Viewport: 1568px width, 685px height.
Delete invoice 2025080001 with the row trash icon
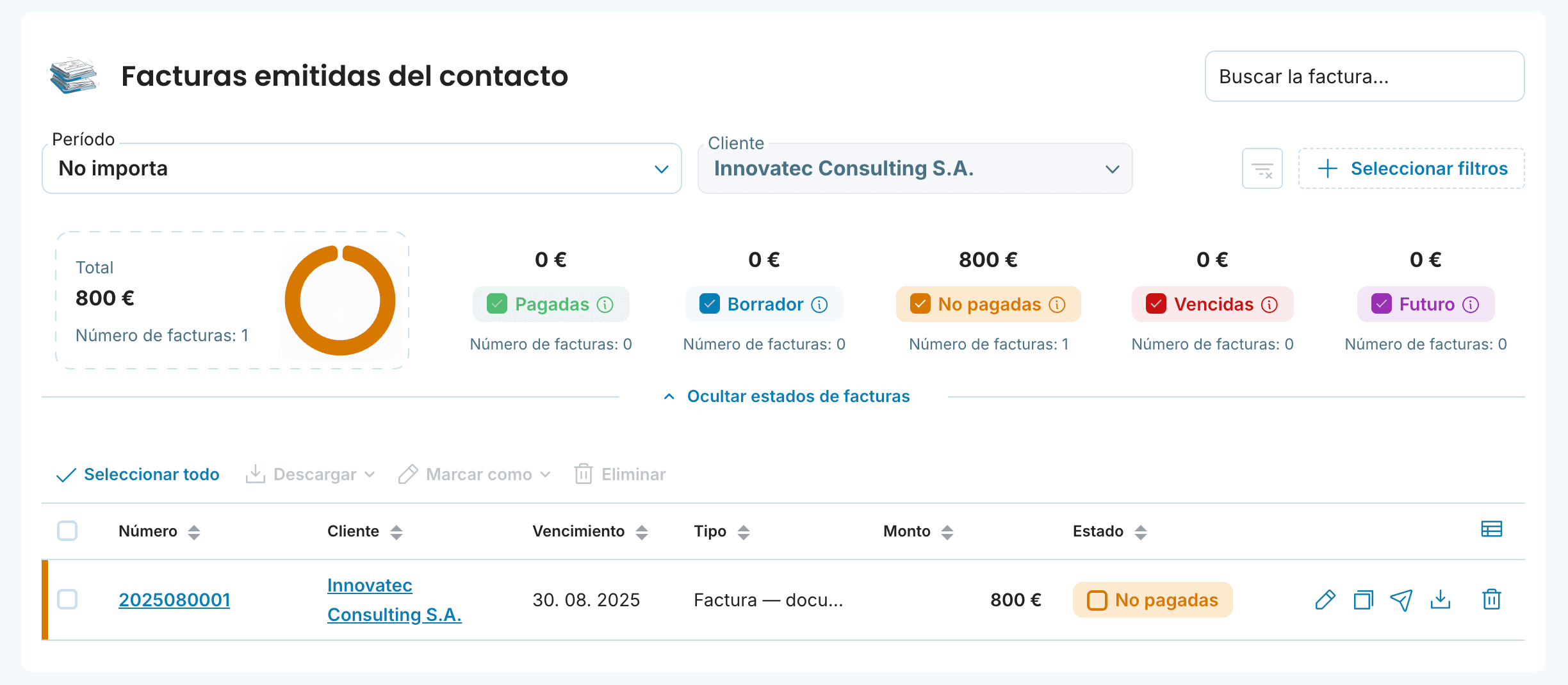coord(1492,600)
